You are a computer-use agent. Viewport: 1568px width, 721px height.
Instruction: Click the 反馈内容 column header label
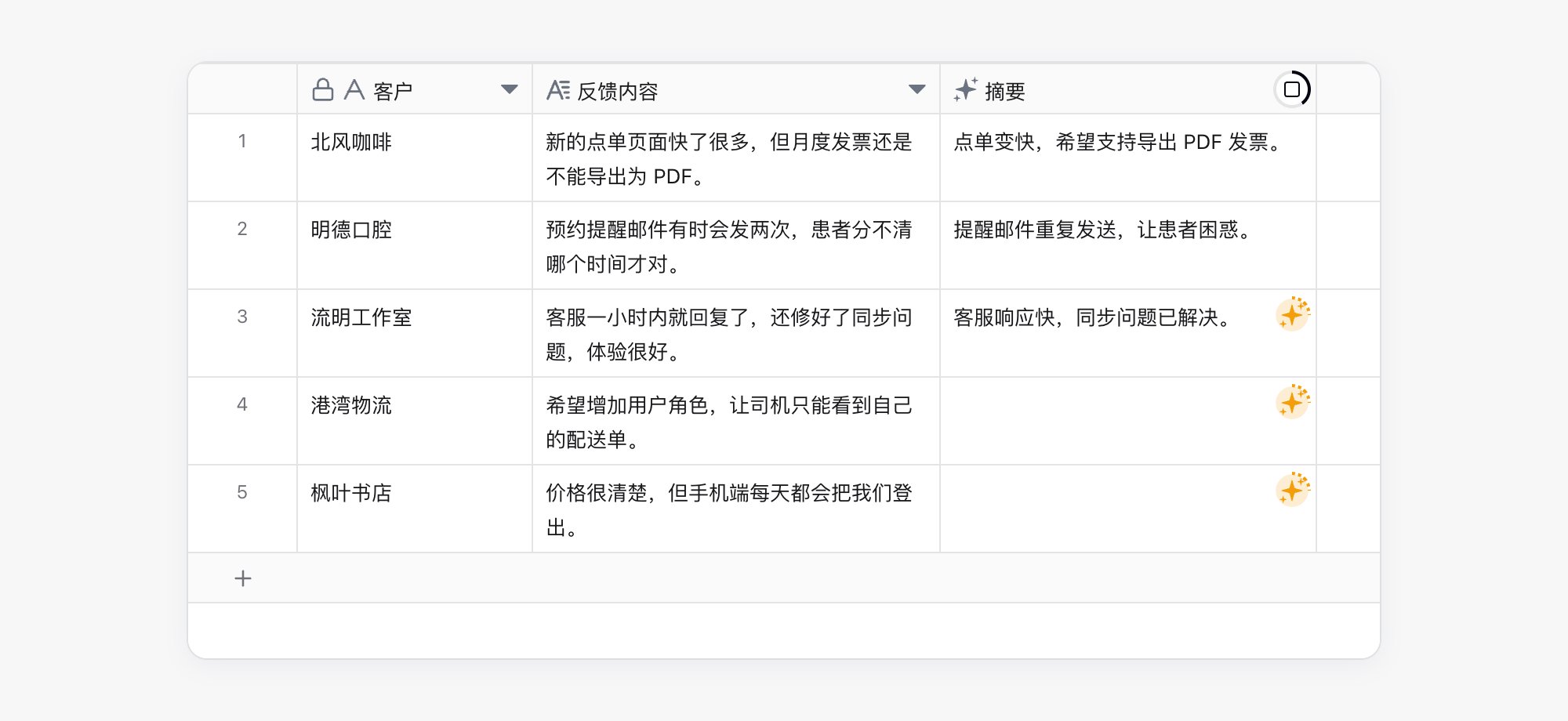pyautogui.click(x=618, y=91)
